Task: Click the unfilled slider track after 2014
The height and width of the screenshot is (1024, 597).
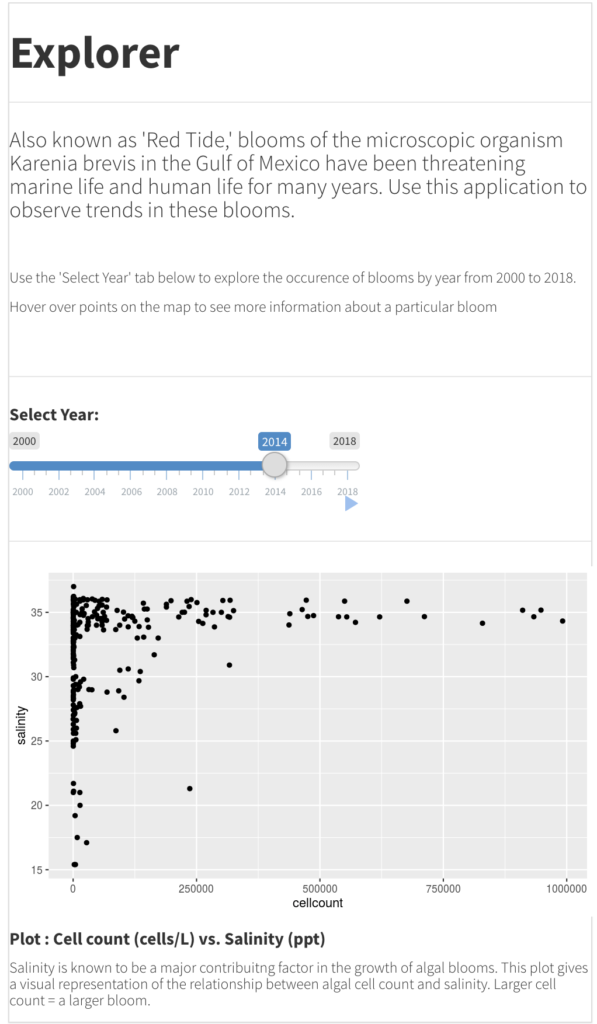Action: tap(323, 466)
